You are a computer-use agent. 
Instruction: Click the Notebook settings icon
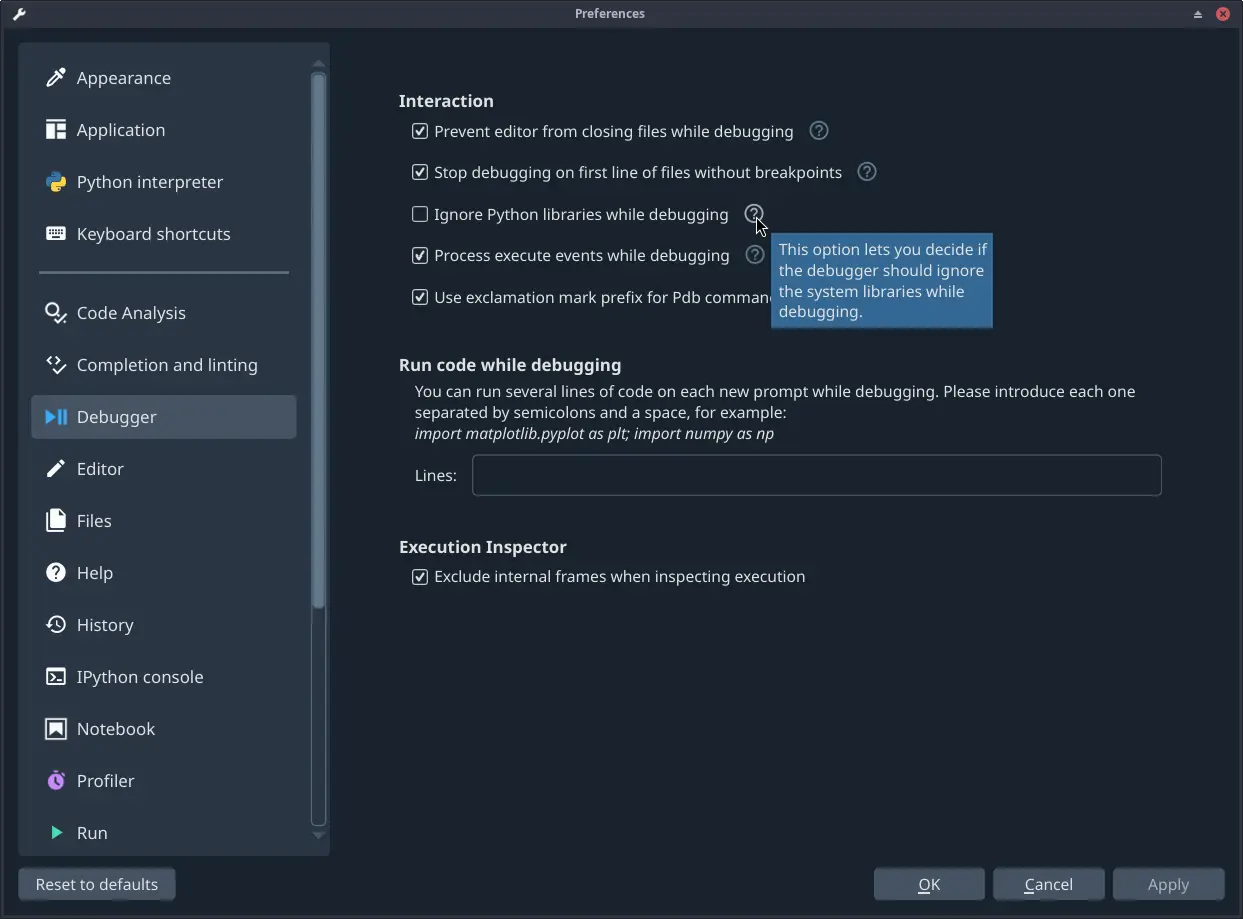click(56, 729)
